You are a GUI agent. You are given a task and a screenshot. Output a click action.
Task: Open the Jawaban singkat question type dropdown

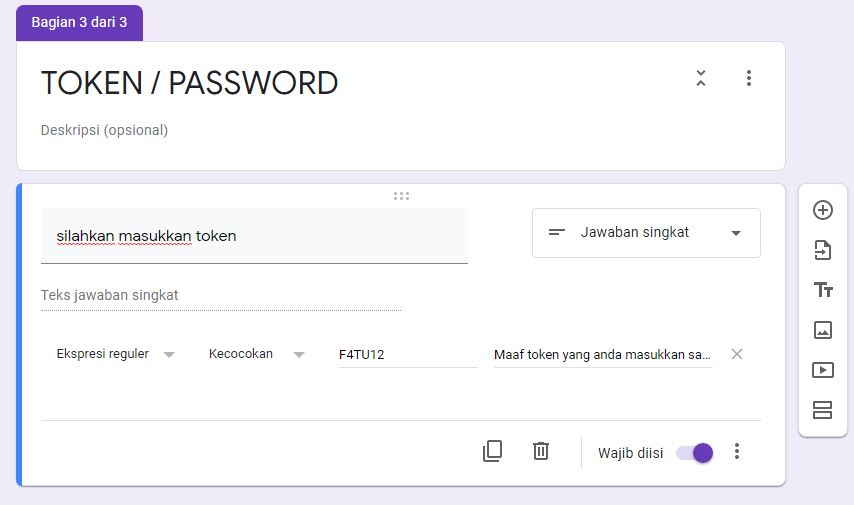pos(646,233)
